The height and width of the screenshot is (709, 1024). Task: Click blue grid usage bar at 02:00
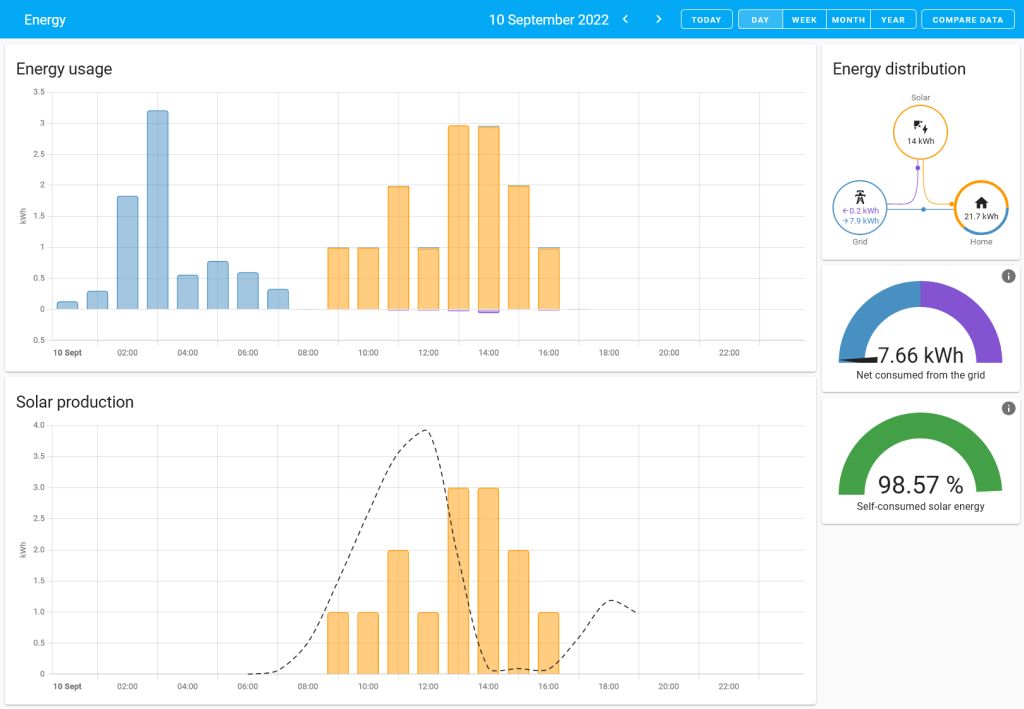pyautogui.click(x=127, y=253)
